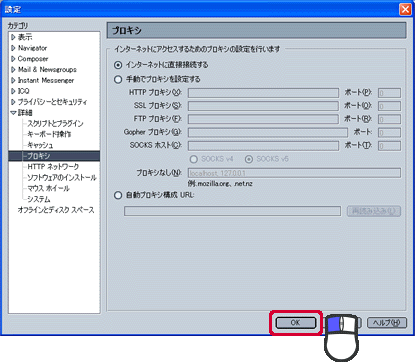Image resolution: width=415 pixels, height=362 pixels.
Task: Click the ヘルプ button
Action: click(387, 323)
